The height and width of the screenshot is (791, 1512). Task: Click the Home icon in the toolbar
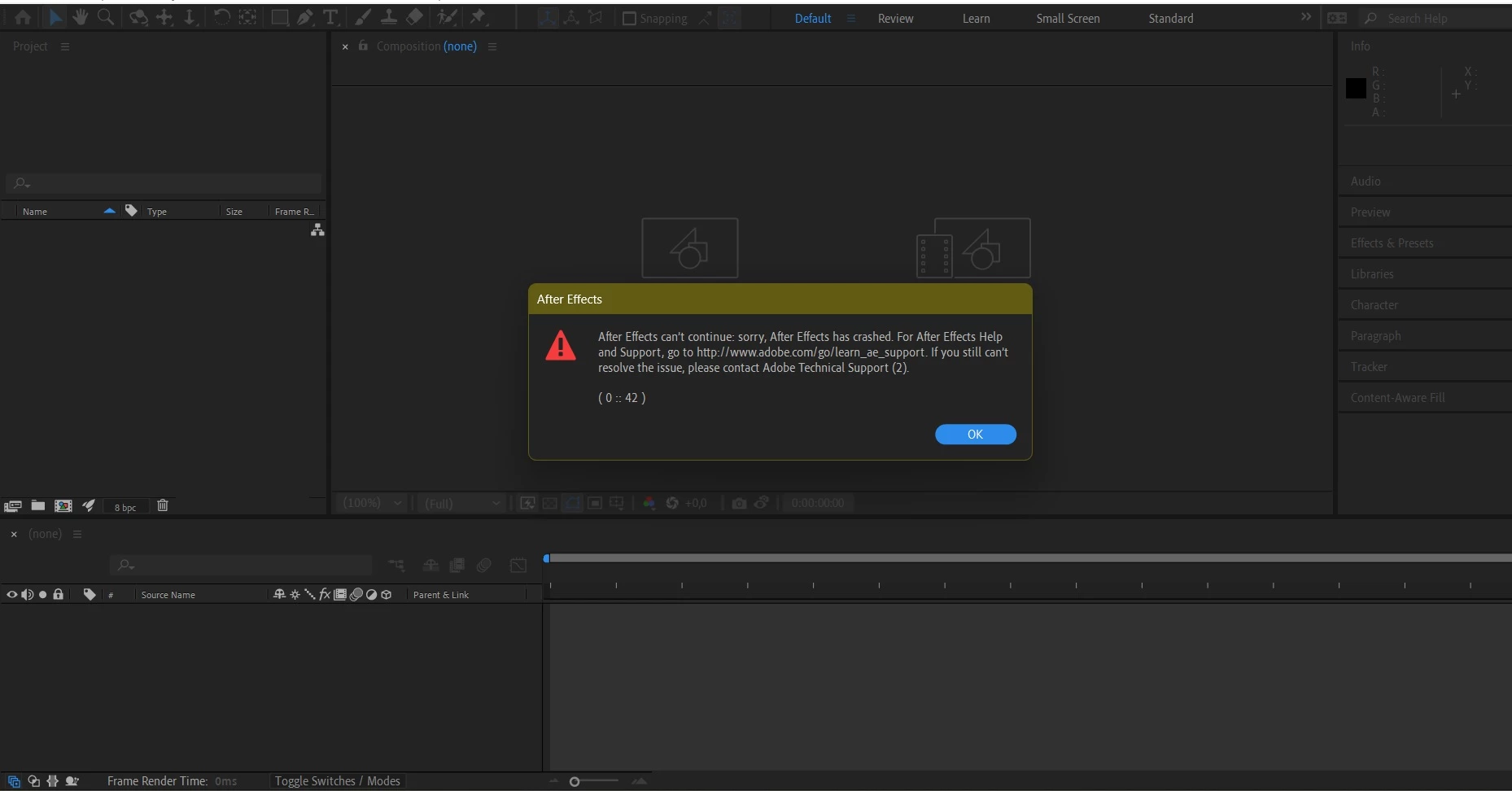click(23, 17)
